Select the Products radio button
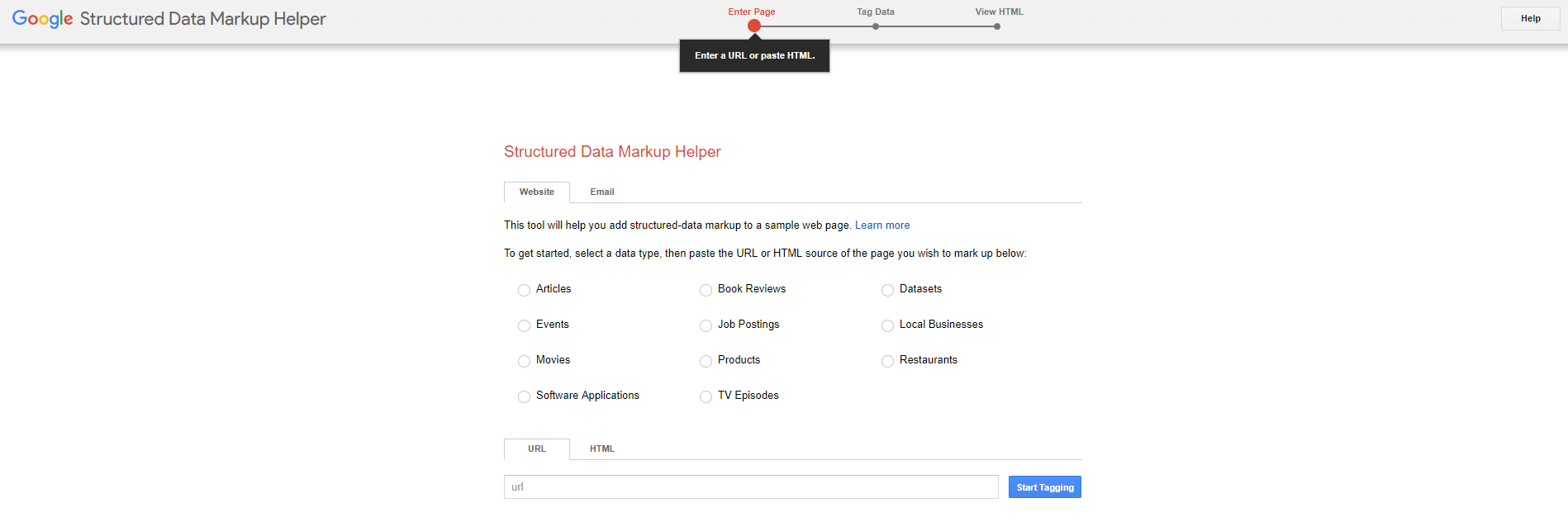1568x522 pixels. click(x=706, y=361)
